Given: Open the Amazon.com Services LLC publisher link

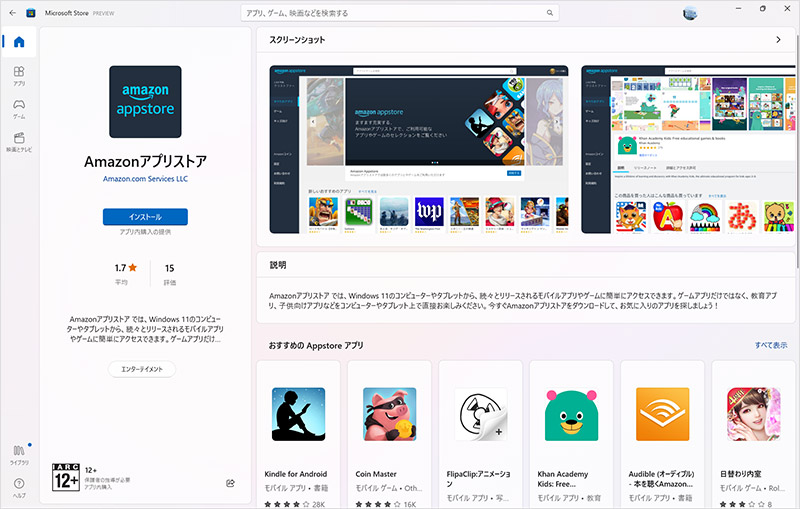Looking at the screenshot, I should coord(145,179).
